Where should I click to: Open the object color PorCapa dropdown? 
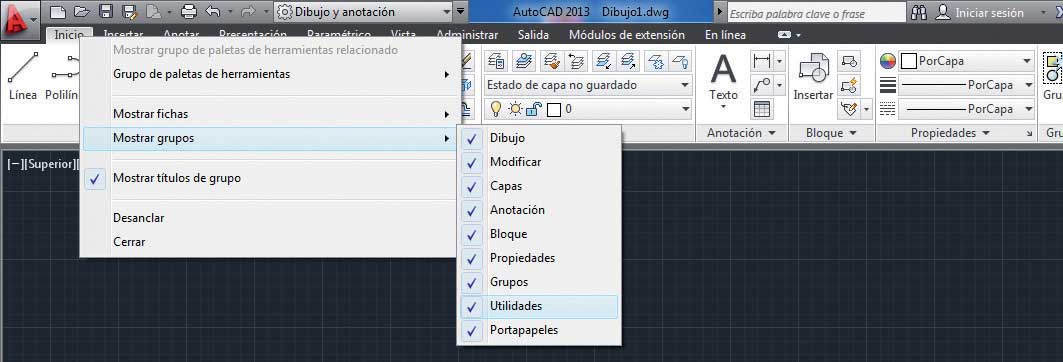coord(967,61)
